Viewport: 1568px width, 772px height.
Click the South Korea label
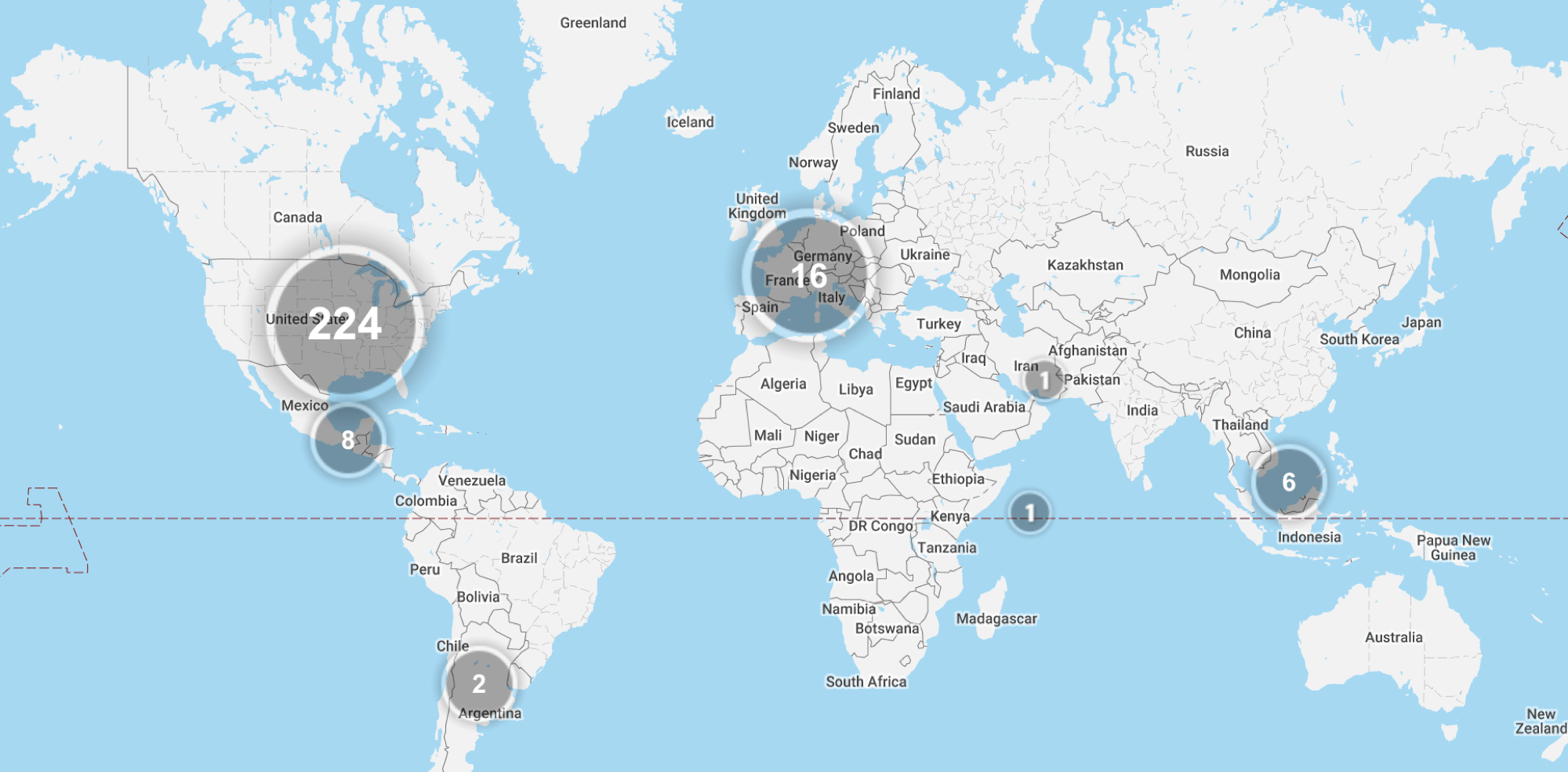(1359, 339)
